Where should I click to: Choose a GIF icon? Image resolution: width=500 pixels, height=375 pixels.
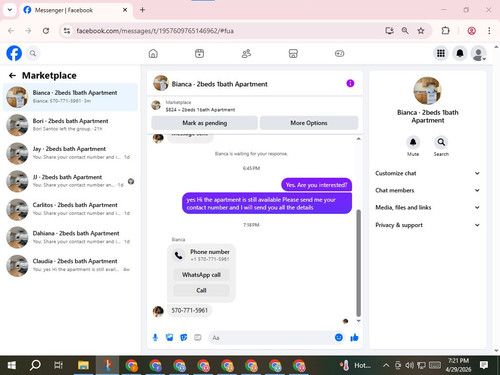click(x=198, y=338)
